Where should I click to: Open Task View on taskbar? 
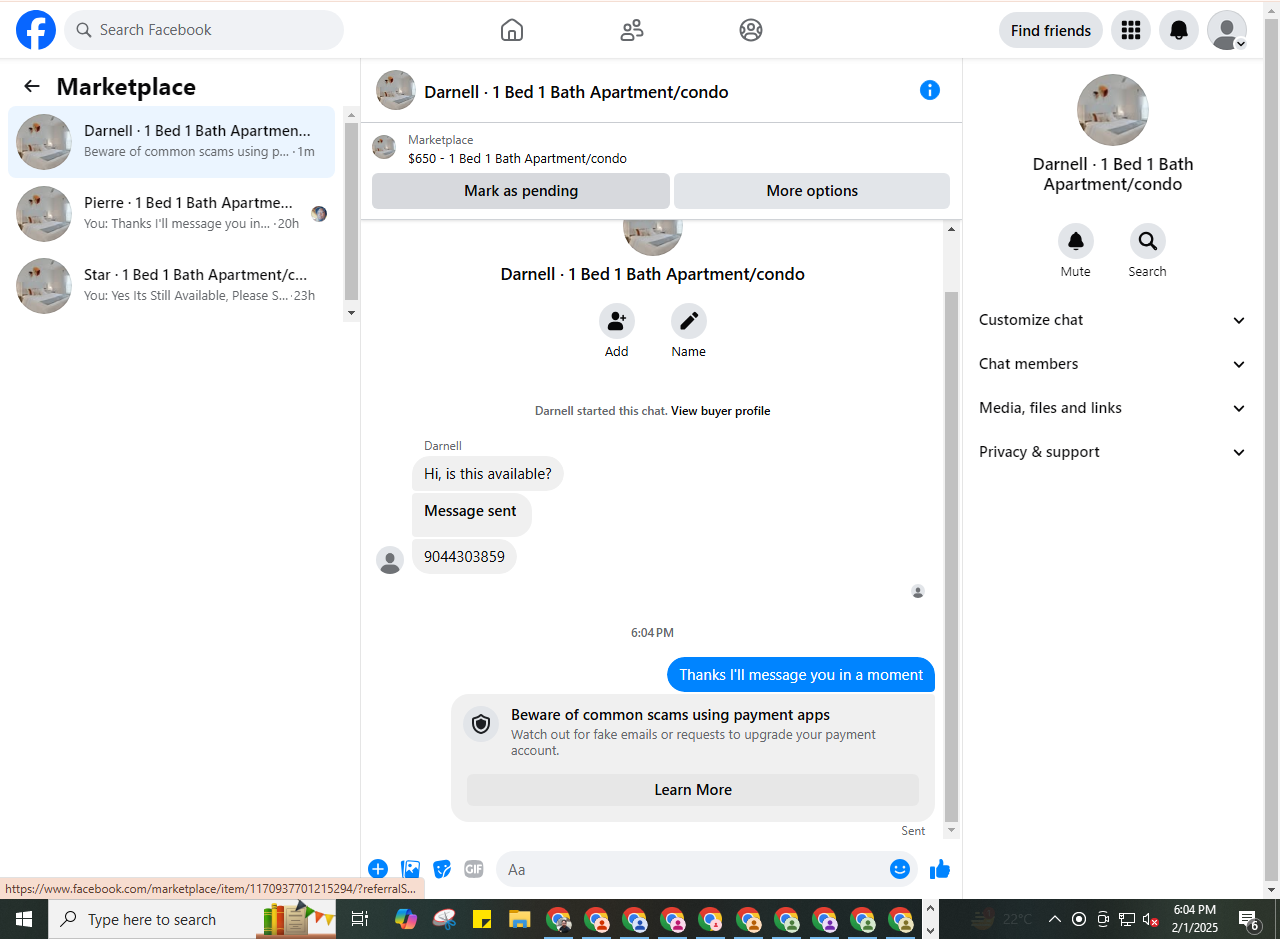pos(360,919)
